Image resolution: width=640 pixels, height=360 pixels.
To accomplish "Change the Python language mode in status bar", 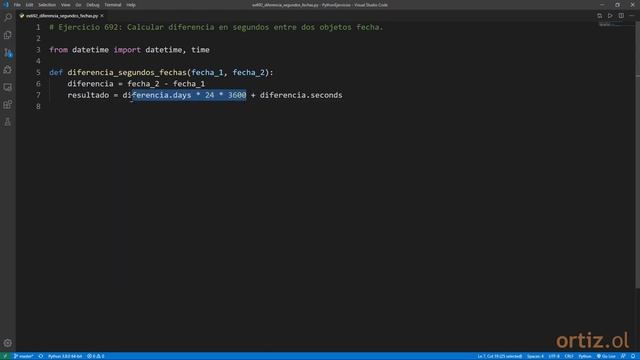I will (x=584, y=356).
